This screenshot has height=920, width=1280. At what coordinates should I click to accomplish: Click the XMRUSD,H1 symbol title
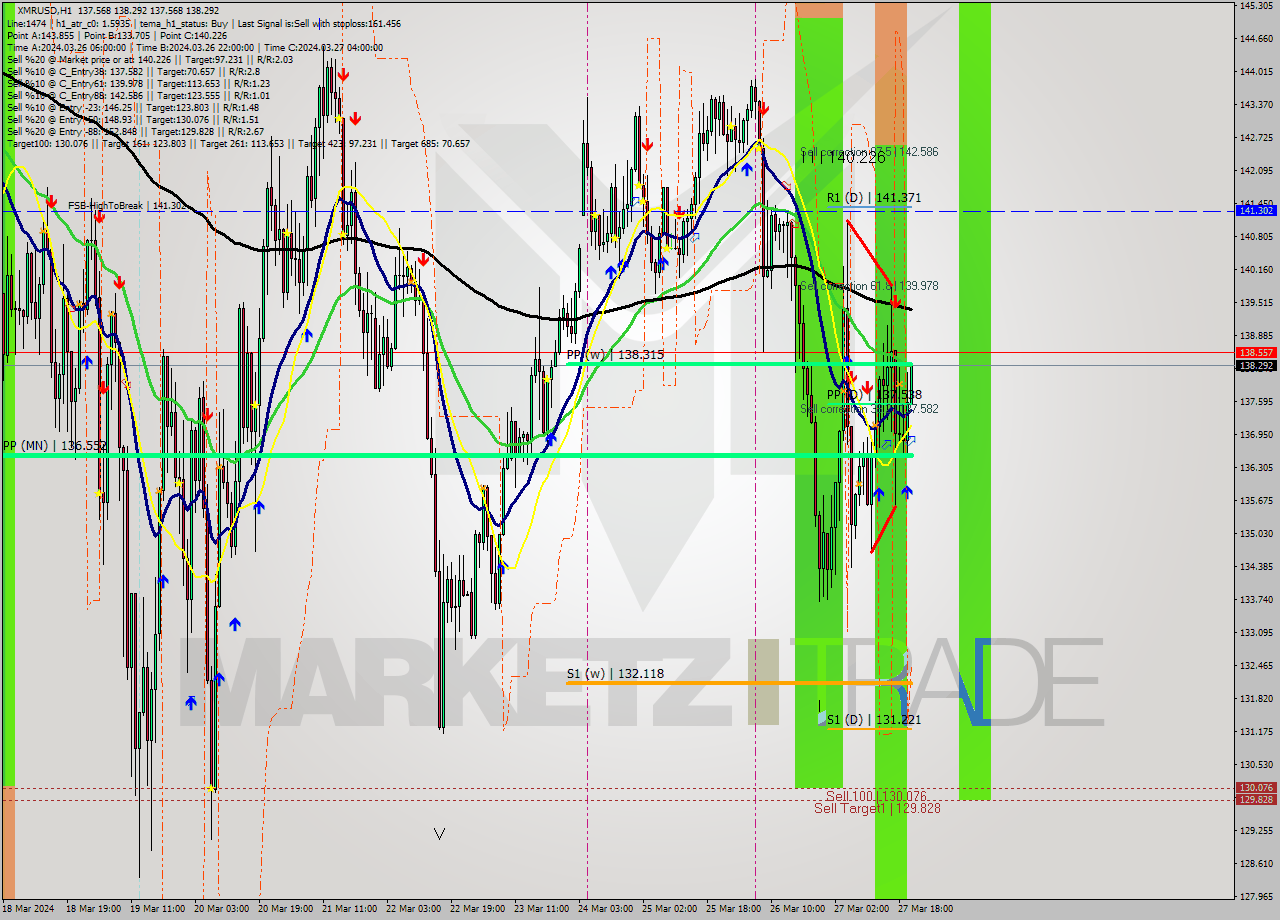tap(45, 10)
